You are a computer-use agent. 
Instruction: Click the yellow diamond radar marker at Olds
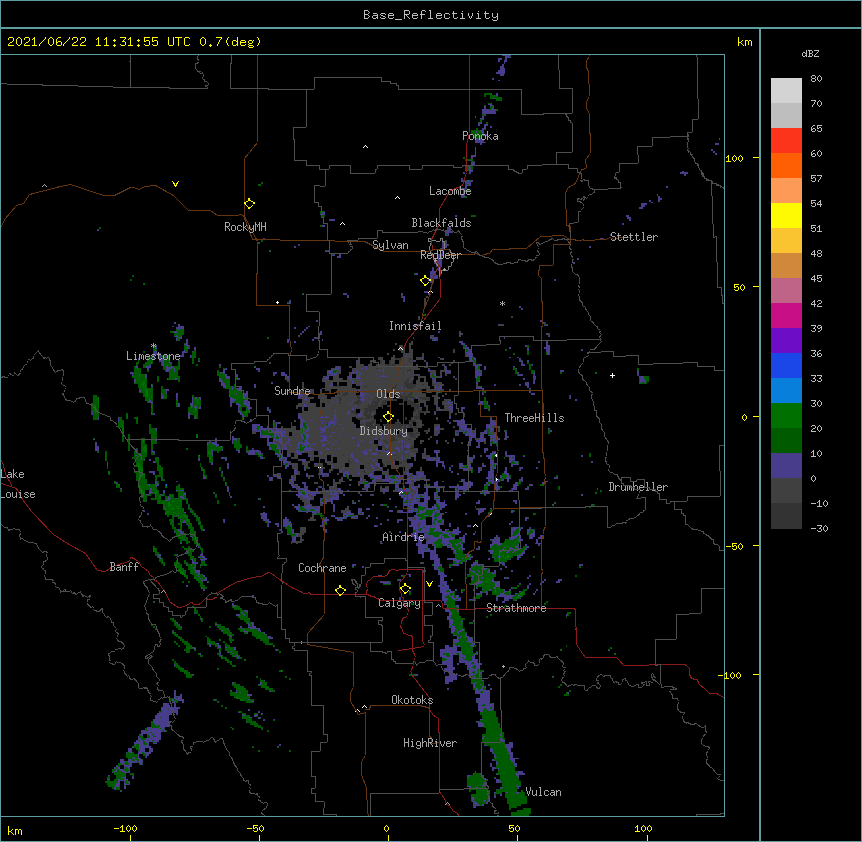pos(388,417)
